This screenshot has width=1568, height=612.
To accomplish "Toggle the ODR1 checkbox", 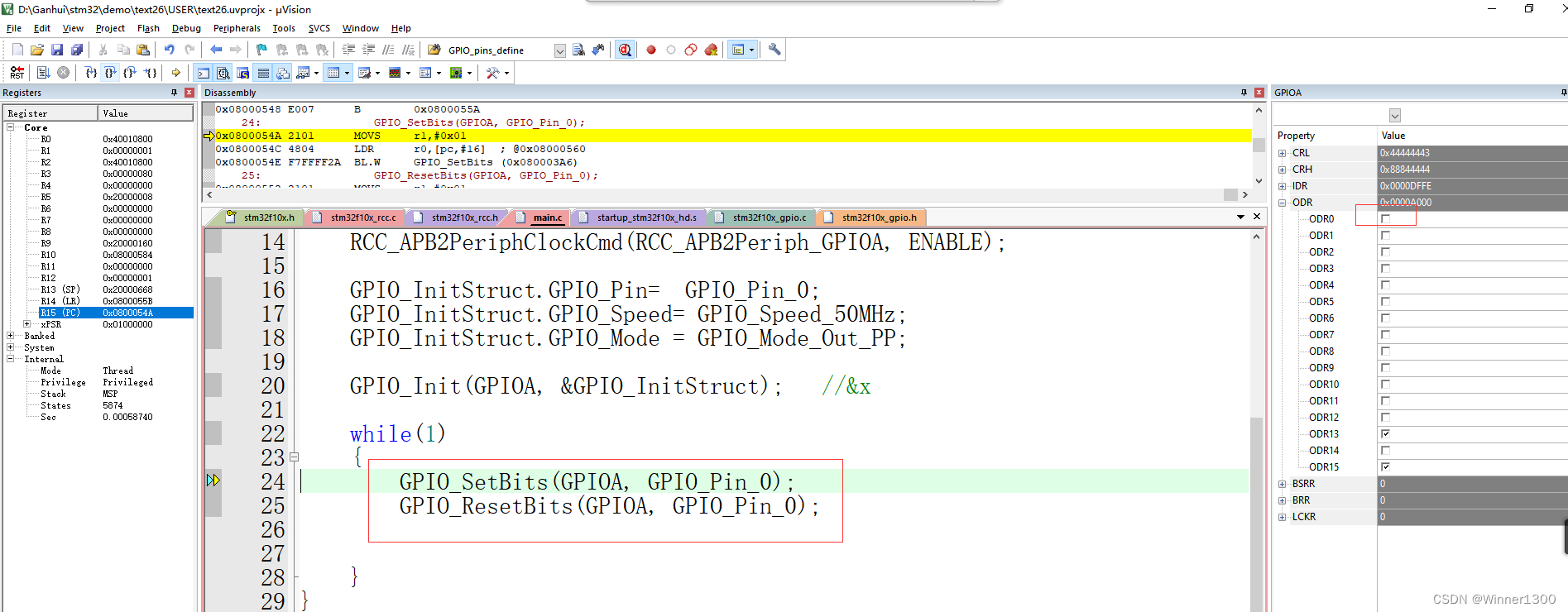I will point(1385,236).
